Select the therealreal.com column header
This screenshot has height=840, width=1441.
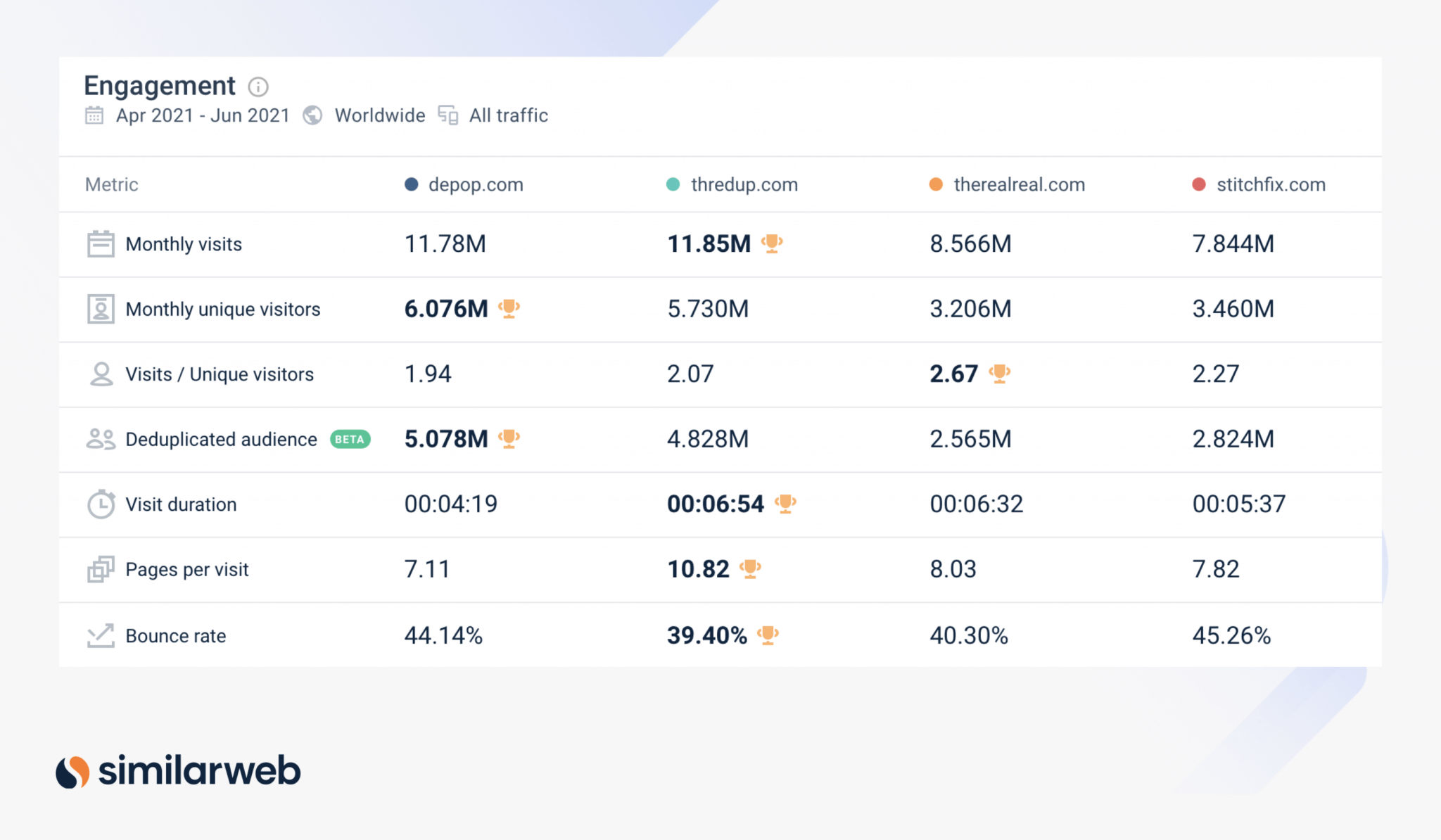tap(1020, 184)
